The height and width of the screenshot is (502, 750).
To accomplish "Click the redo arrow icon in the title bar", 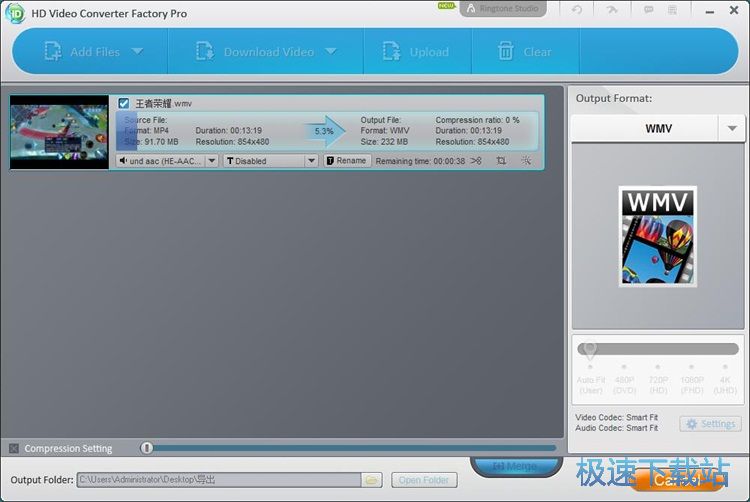I will pos(612,9).
